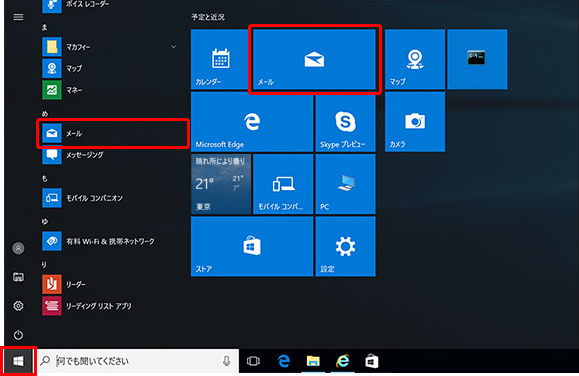
Task: Open Task View on the taskbar
Action: pyautogui.click(x=253, y=361)
